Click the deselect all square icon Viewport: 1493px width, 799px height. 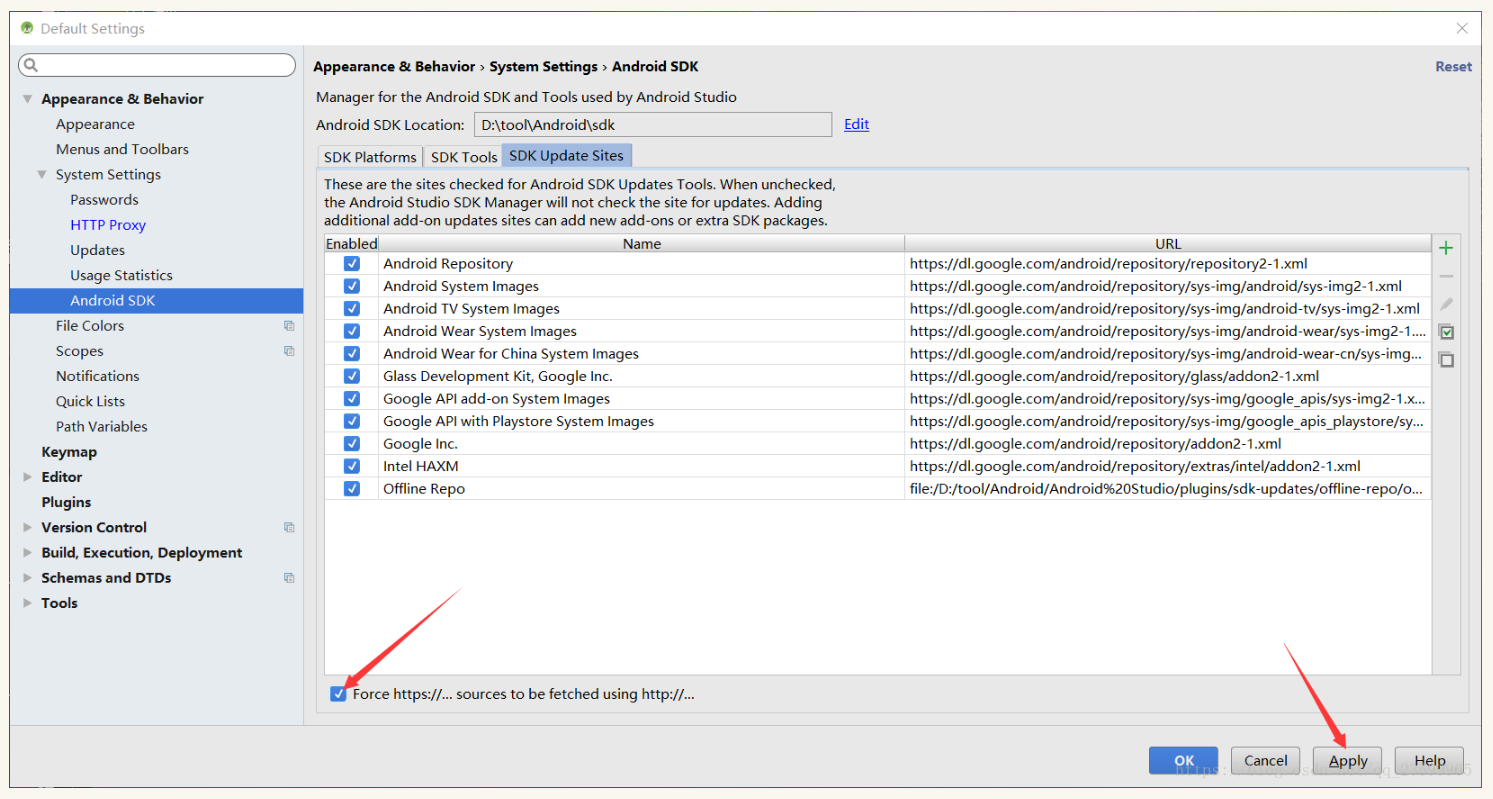tap(1445, 360)
